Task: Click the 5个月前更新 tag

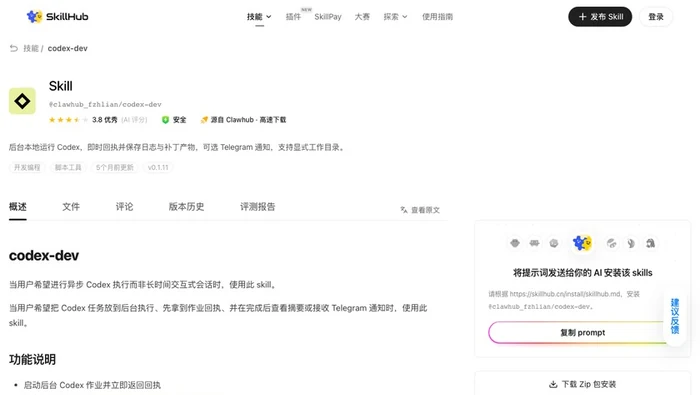Action: [115, 167]
